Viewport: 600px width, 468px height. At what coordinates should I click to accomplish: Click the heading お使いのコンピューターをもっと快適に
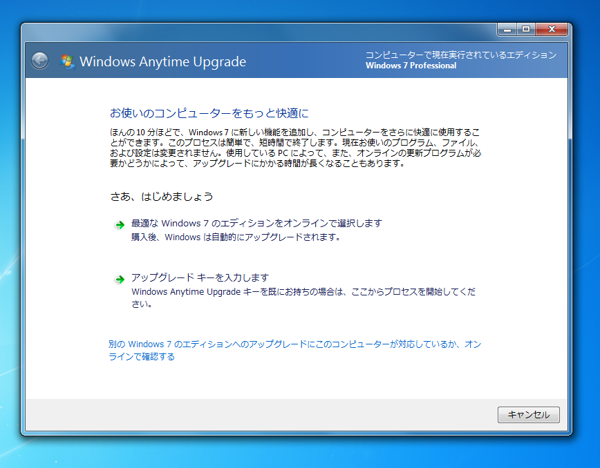click(x=209, y=113)
